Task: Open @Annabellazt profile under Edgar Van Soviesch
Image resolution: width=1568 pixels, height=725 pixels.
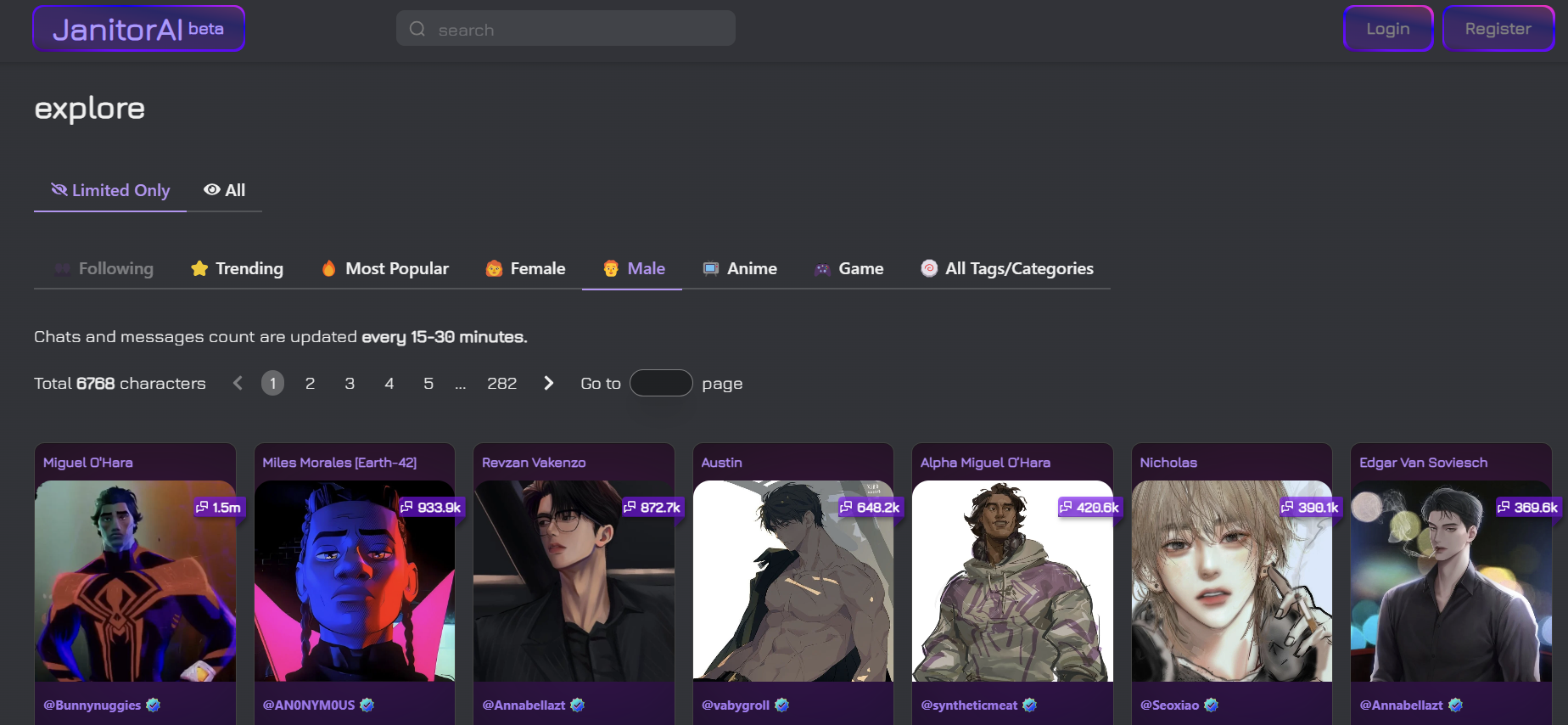Action: 1401,705
